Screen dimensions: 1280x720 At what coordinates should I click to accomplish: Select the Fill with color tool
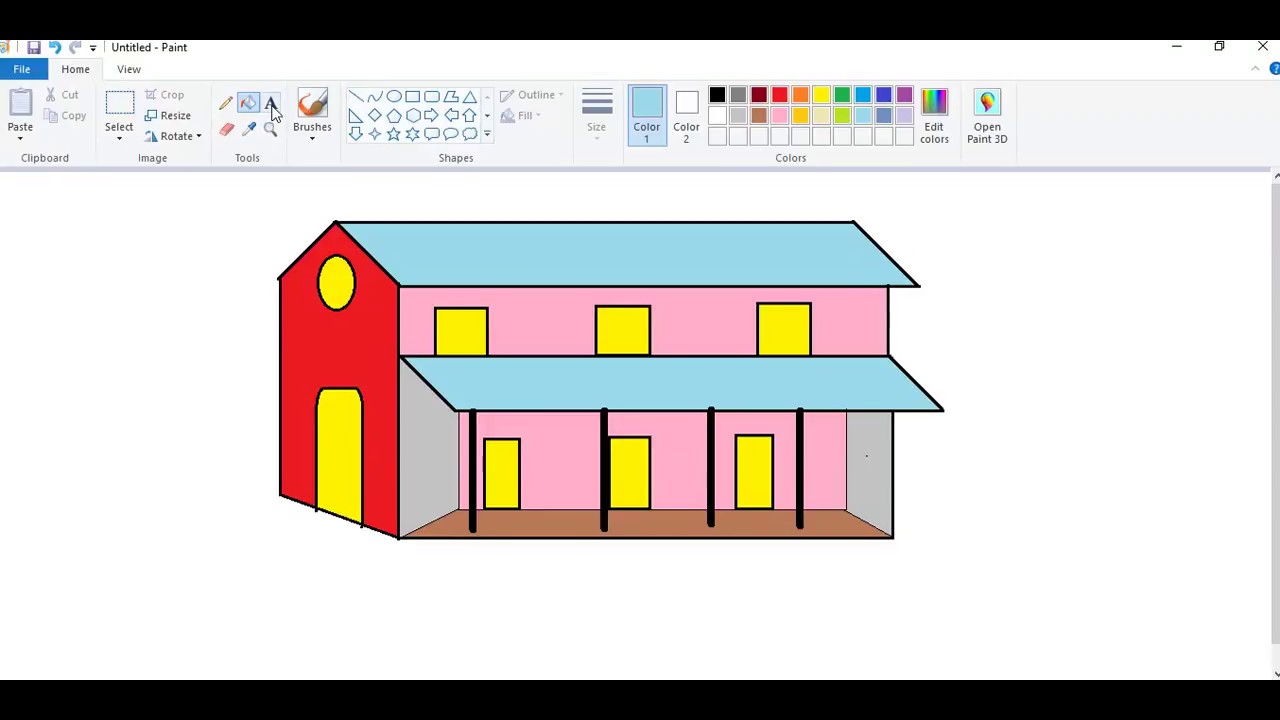[x=248, y=103]
